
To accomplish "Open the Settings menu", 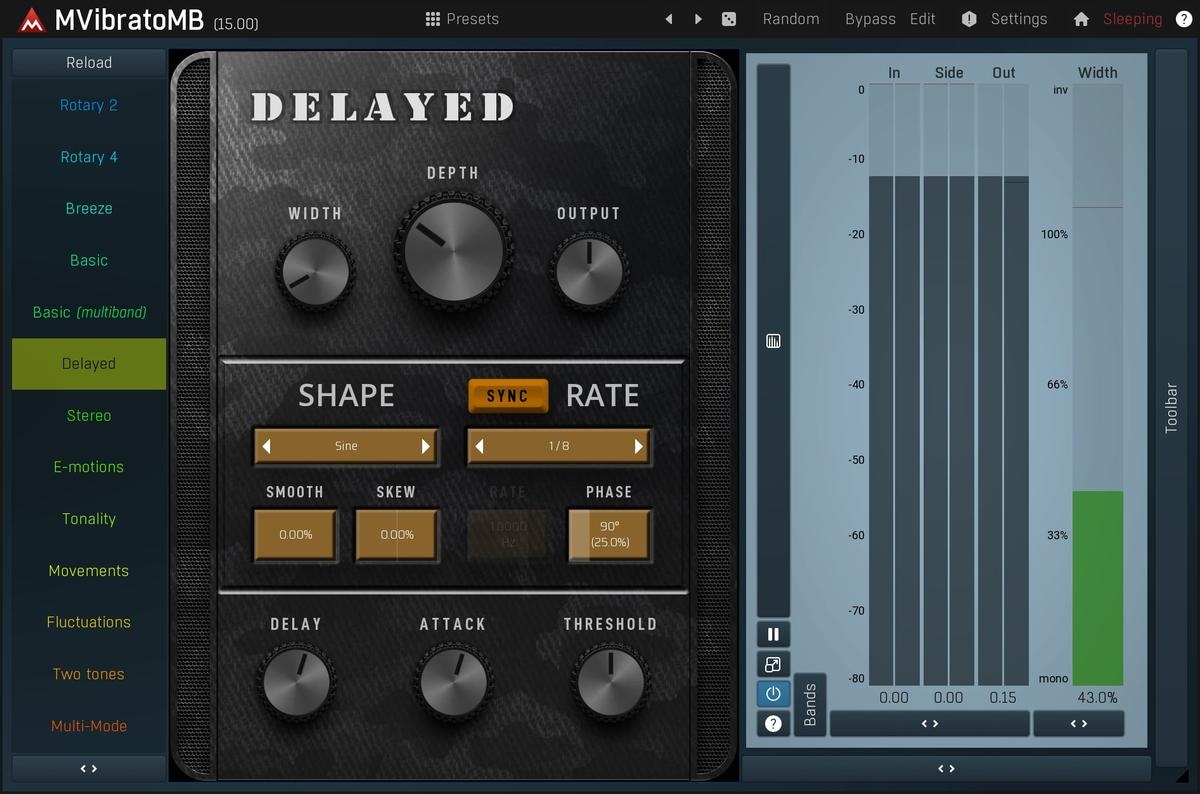I will 1005,19.
